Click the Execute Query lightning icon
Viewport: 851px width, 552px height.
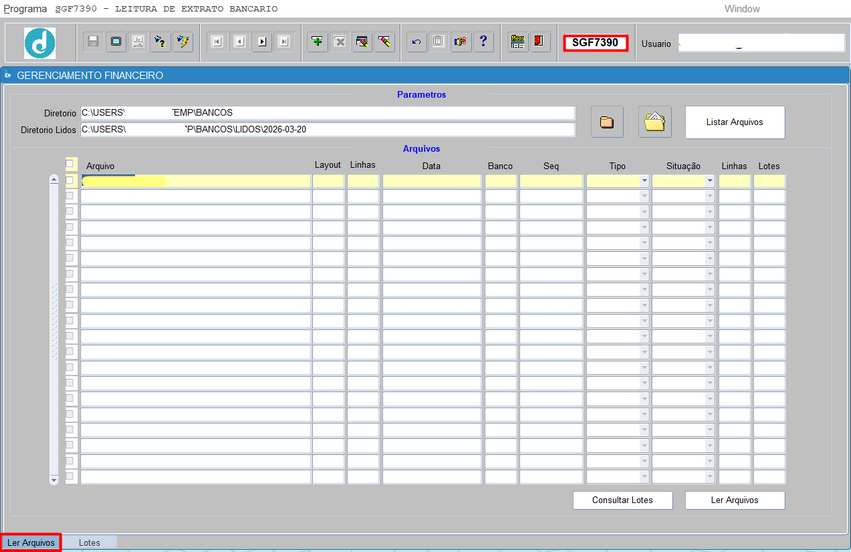click(183, 42)
